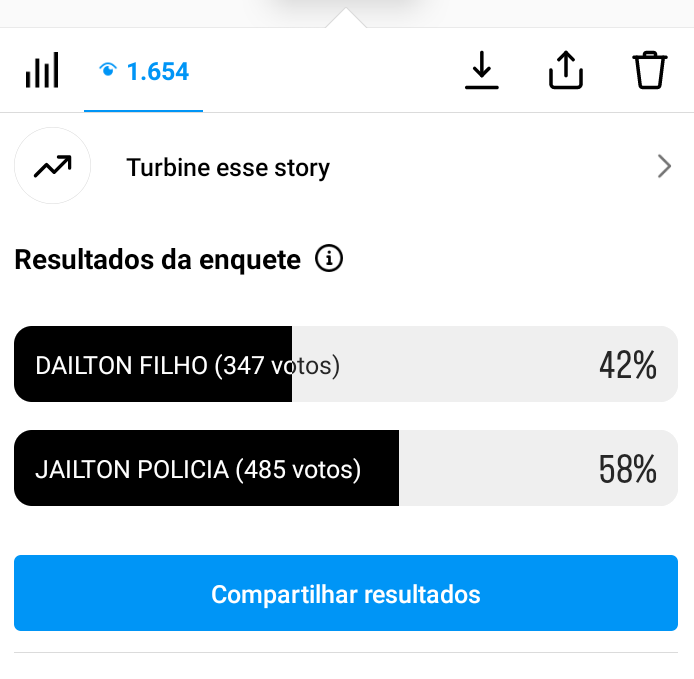The width and height of the screenshot is (694, 679).
Task: Click the eye icon beside viewer count
Action: pos(108,71)
